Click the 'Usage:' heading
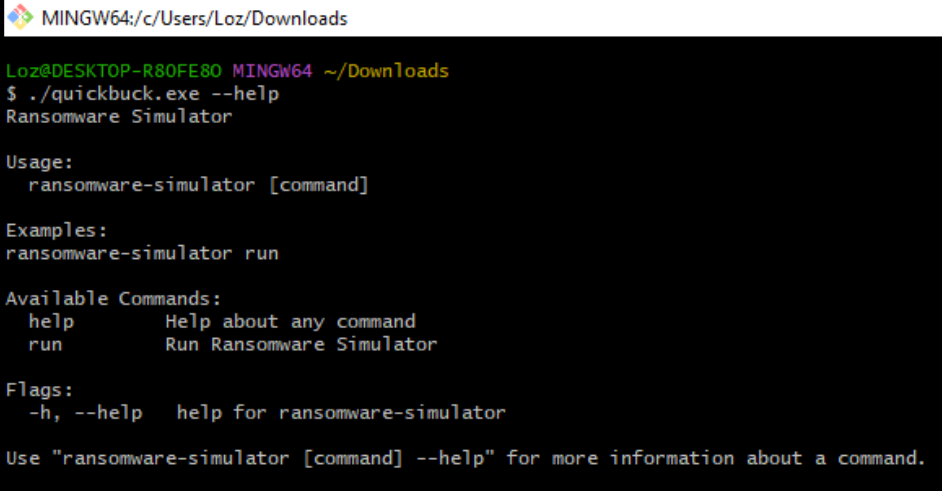This screenshot has height=491, width=942. [40, 162]
